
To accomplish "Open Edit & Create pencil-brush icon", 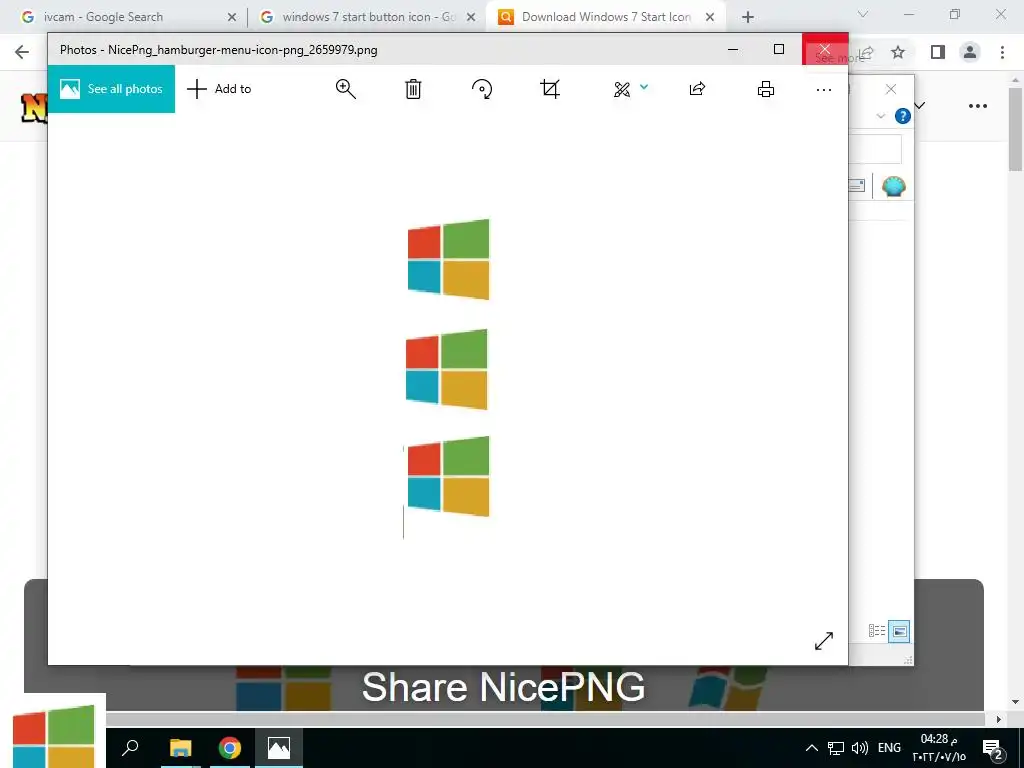I will pyautogui.click(x=622, y=89).
